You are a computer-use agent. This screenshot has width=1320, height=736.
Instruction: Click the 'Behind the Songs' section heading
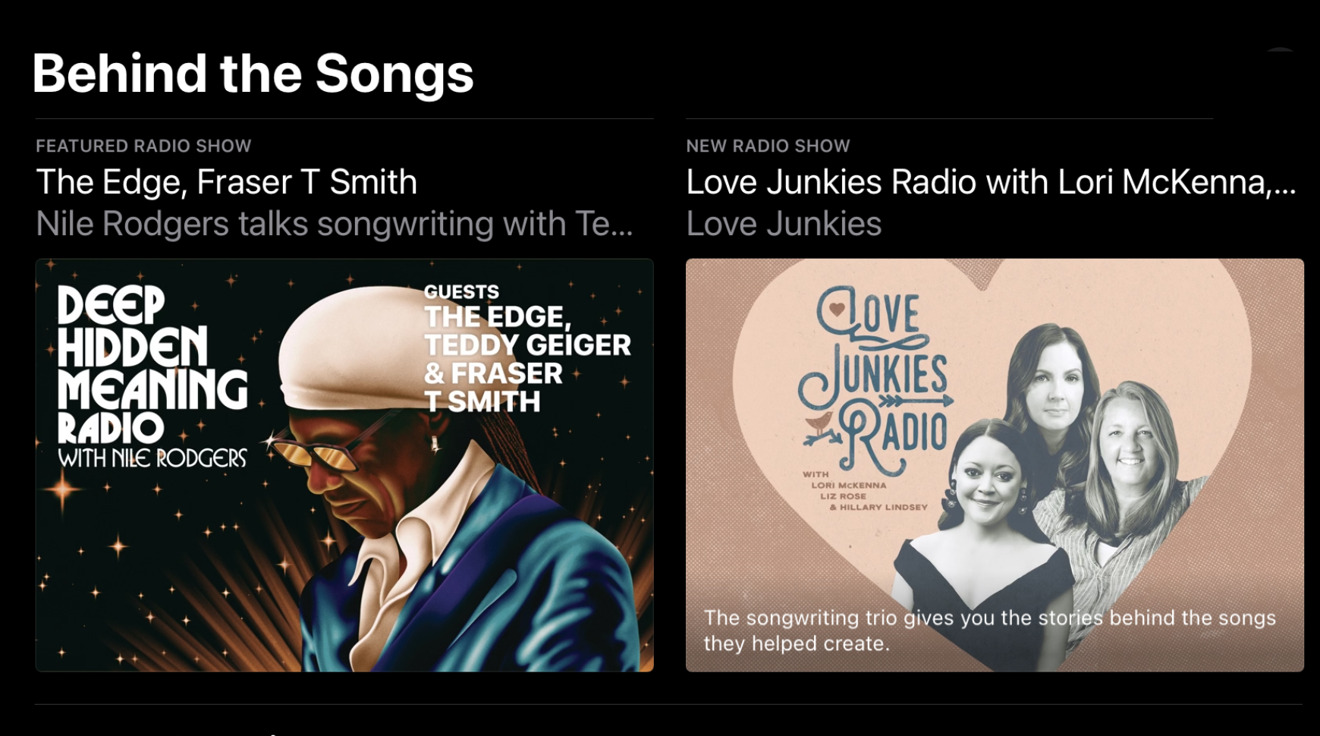[253, 73]
